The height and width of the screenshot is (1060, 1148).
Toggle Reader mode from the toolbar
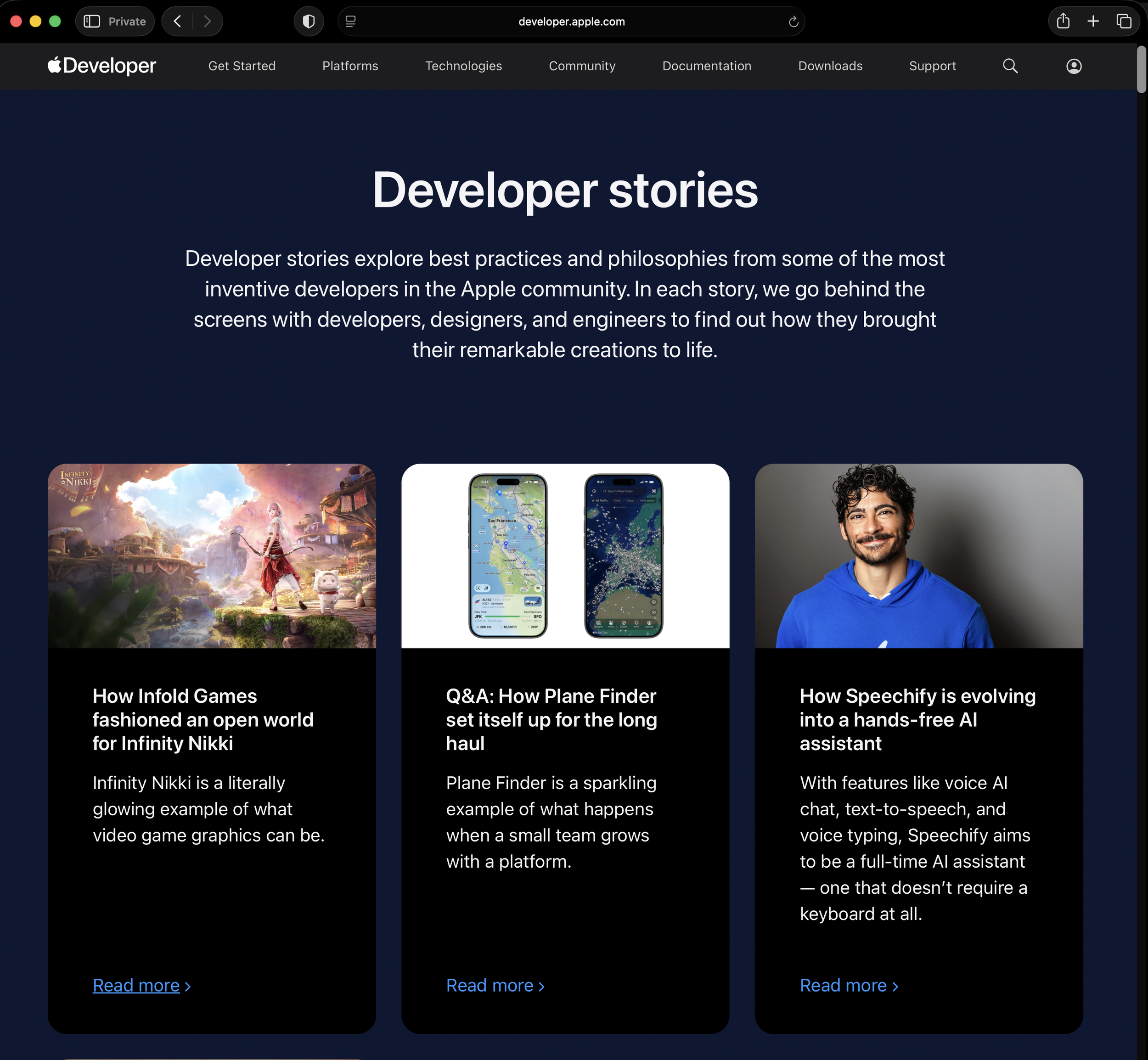349,21
